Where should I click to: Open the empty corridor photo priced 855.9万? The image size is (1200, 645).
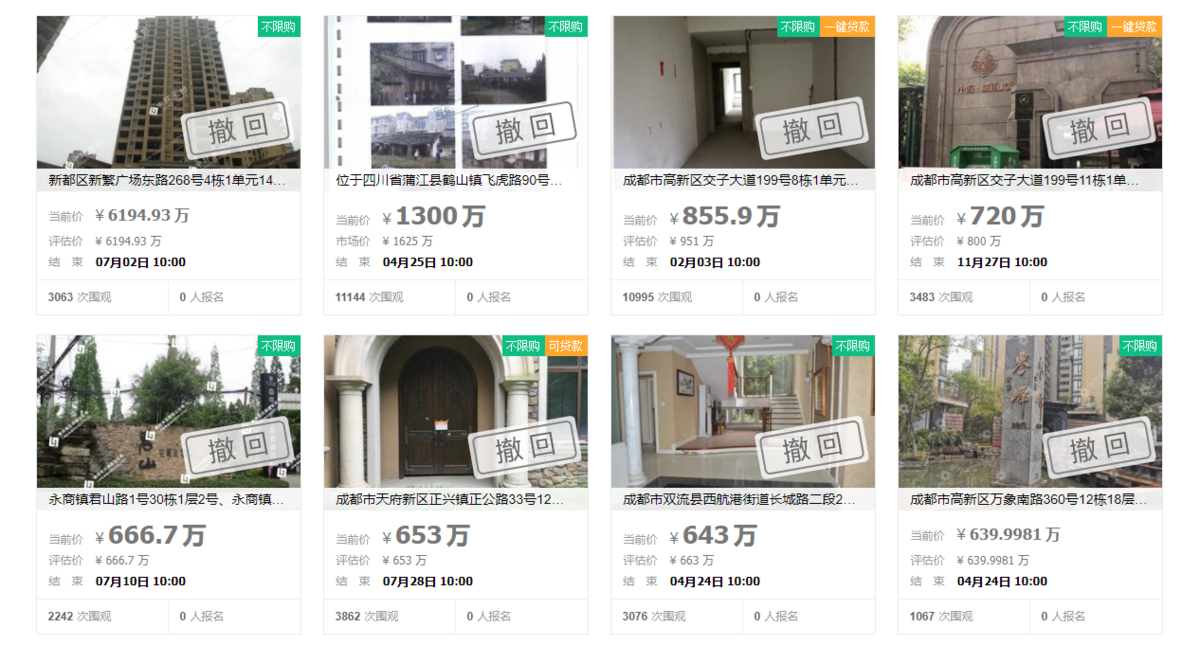(x=743, y=92)
